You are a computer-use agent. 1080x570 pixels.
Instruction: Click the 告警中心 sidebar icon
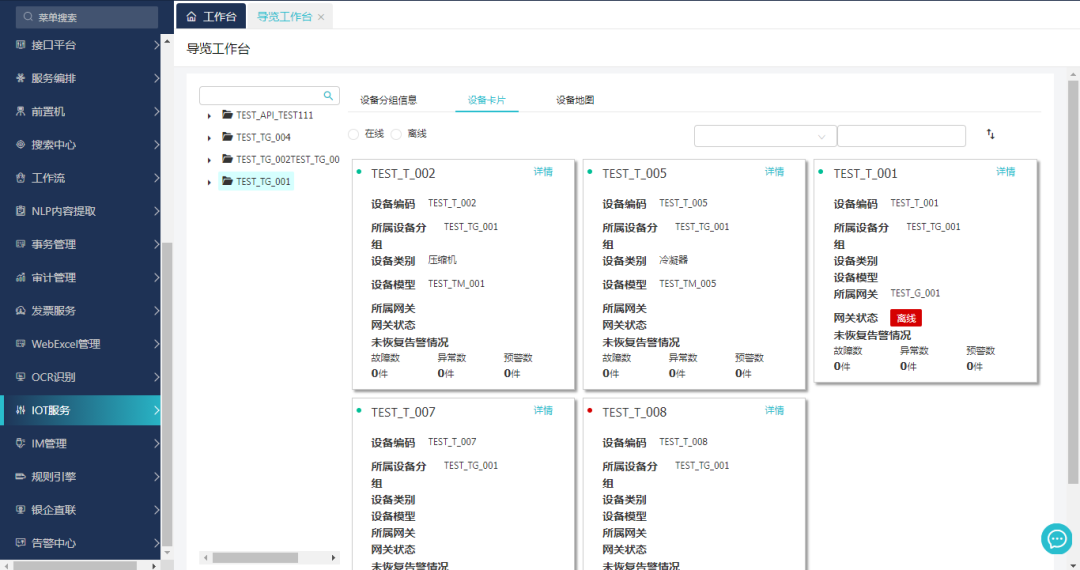click(20, 543)
